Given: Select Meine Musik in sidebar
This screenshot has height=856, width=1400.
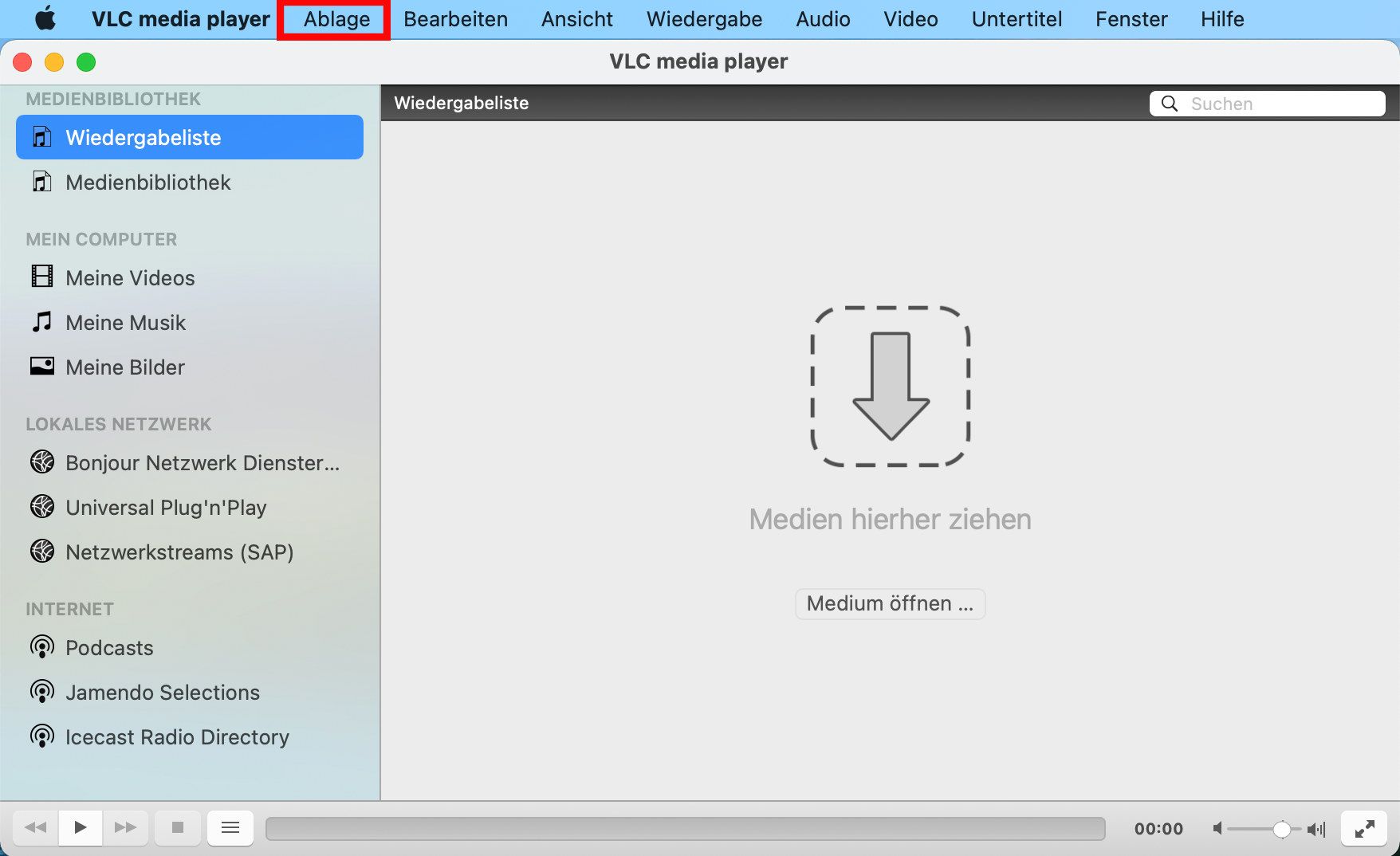Looking at the screenshot, I should pyautogui.click(x=125, y=322).
